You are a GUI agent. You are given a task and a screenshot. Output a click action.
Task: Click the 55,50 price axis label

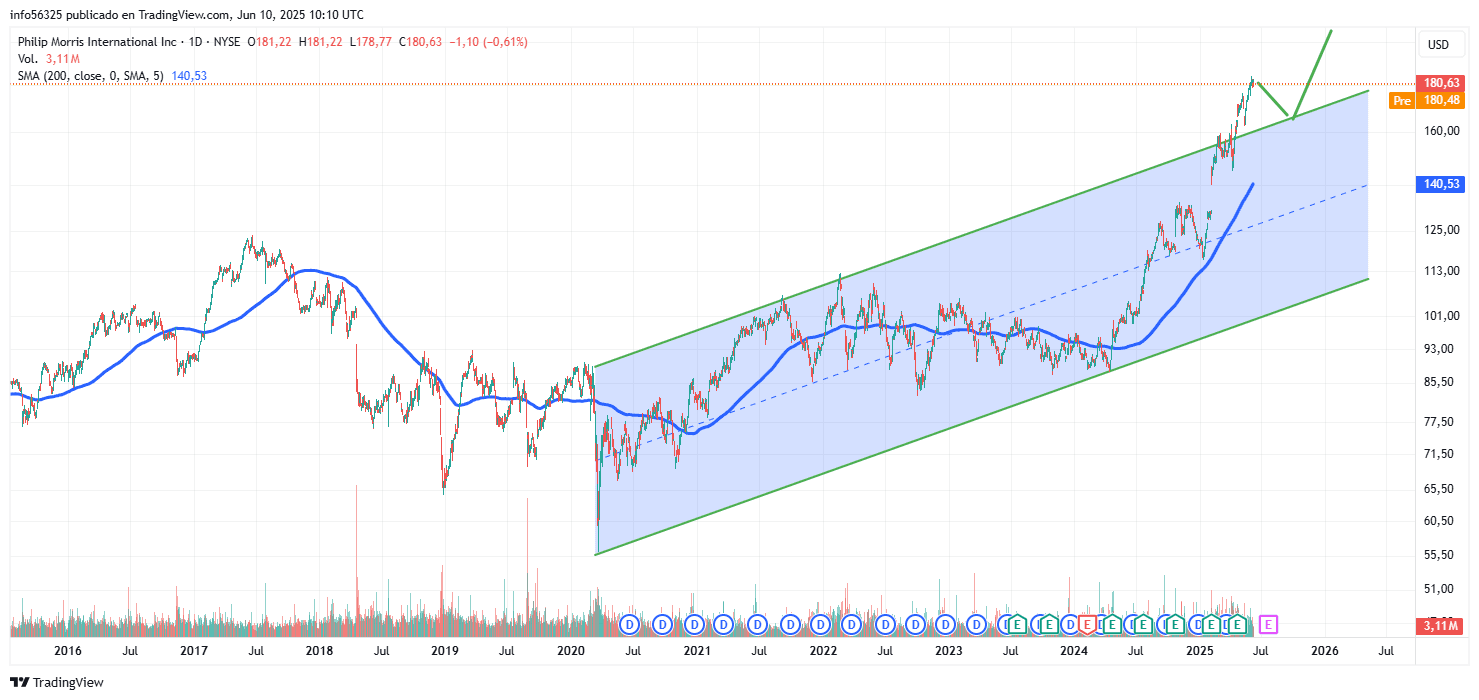[x=1437, y=555]
